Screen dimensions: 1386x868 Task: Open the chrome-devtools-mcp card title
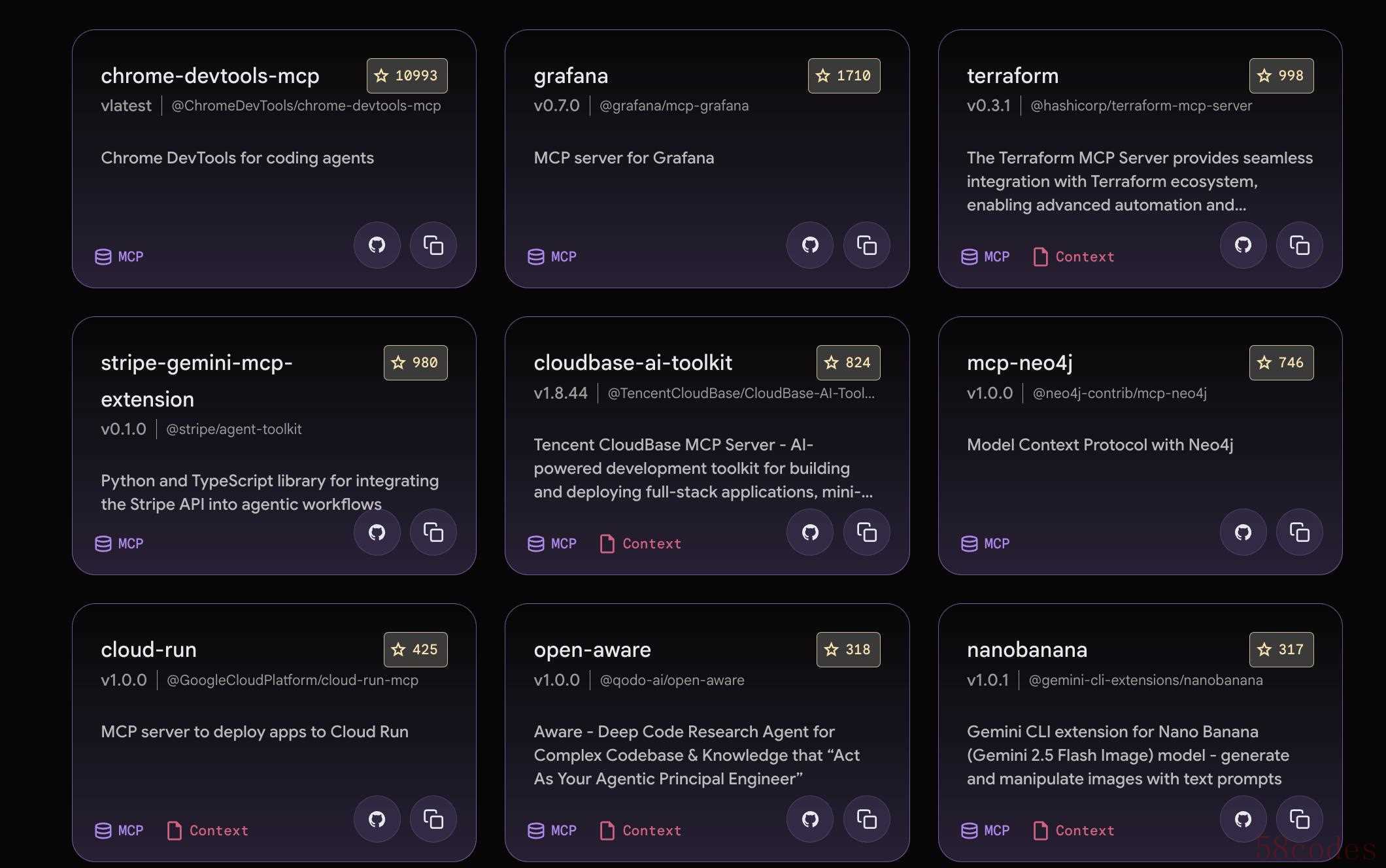click(210, 76)
